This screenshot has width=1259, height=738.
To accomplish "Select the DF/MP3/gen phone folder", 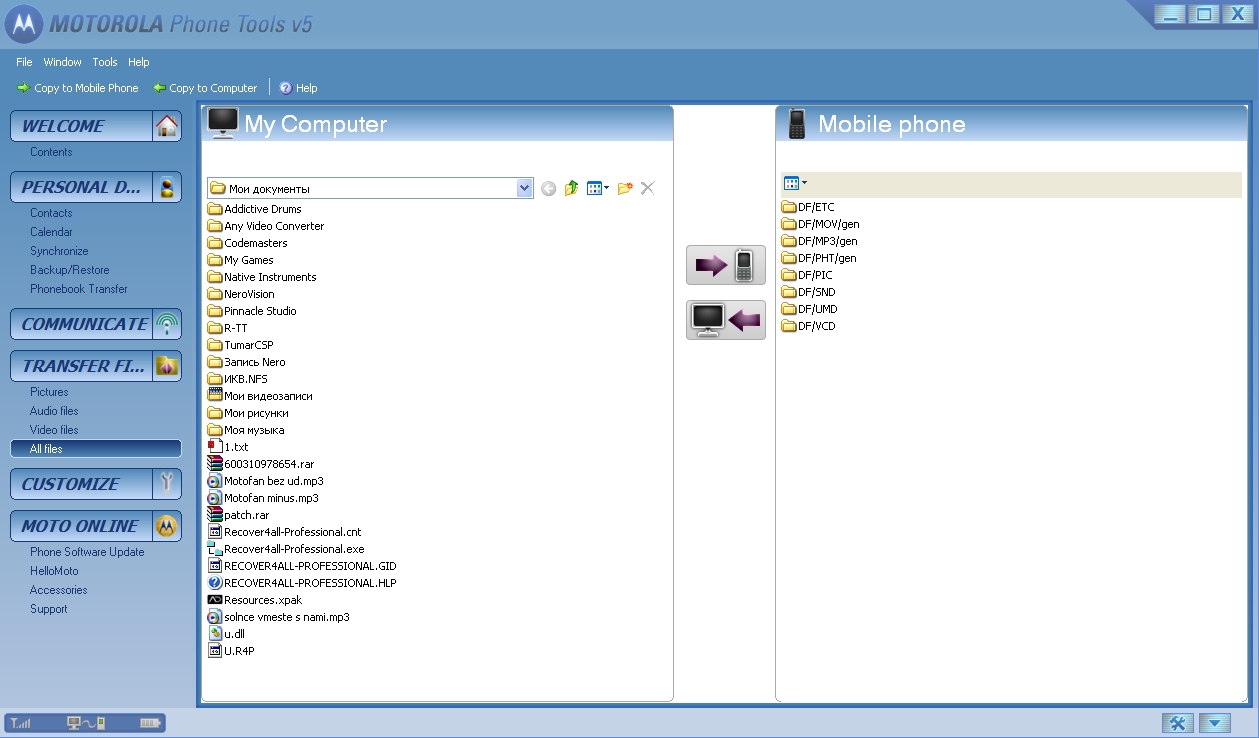I will click(819, 241).
